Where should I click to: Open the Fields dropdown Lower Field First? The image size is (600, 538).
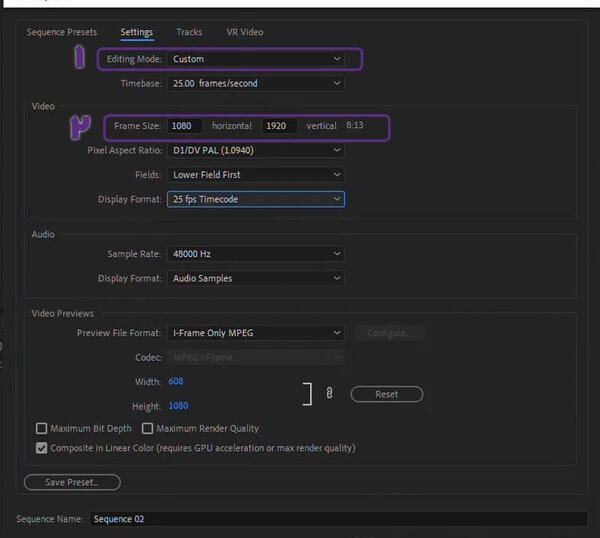[256, 175]
